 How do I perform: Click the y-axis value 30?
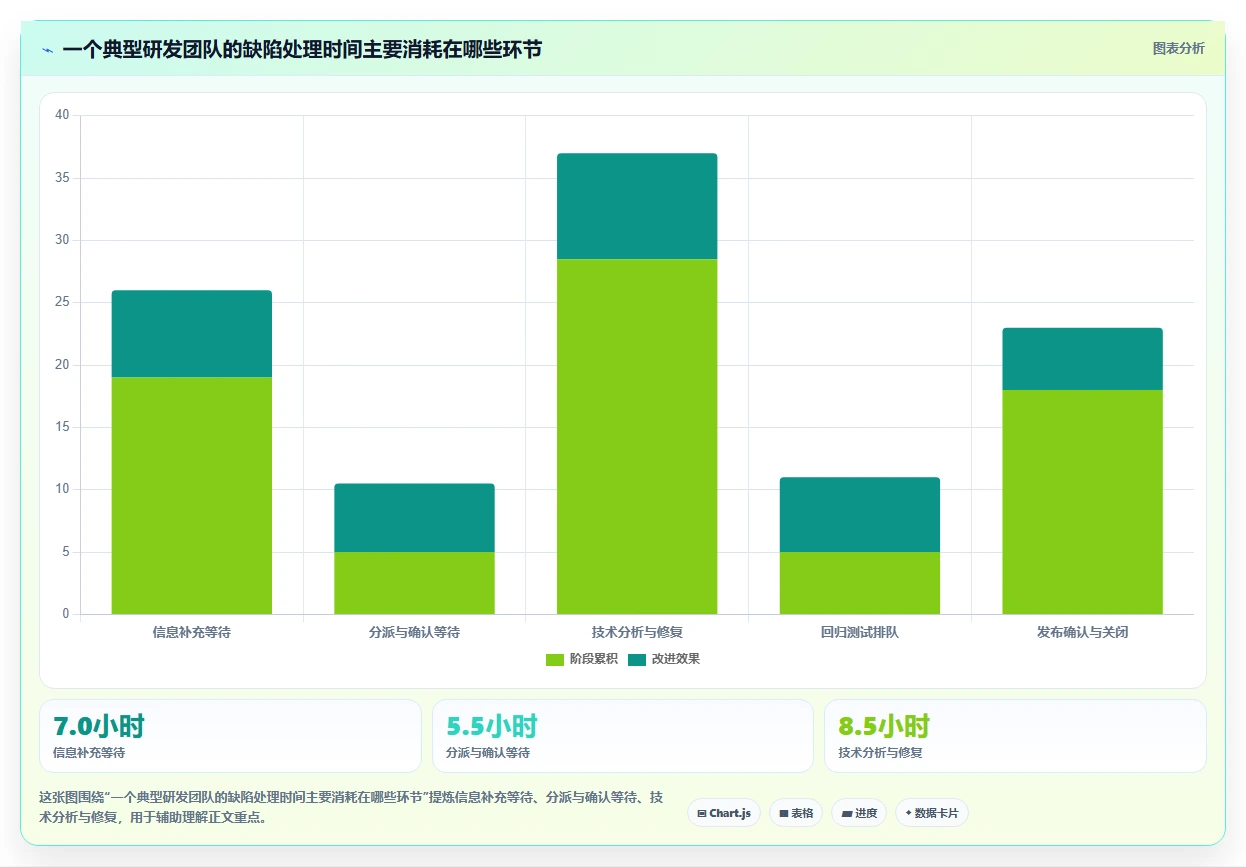[x=62, y=240]
